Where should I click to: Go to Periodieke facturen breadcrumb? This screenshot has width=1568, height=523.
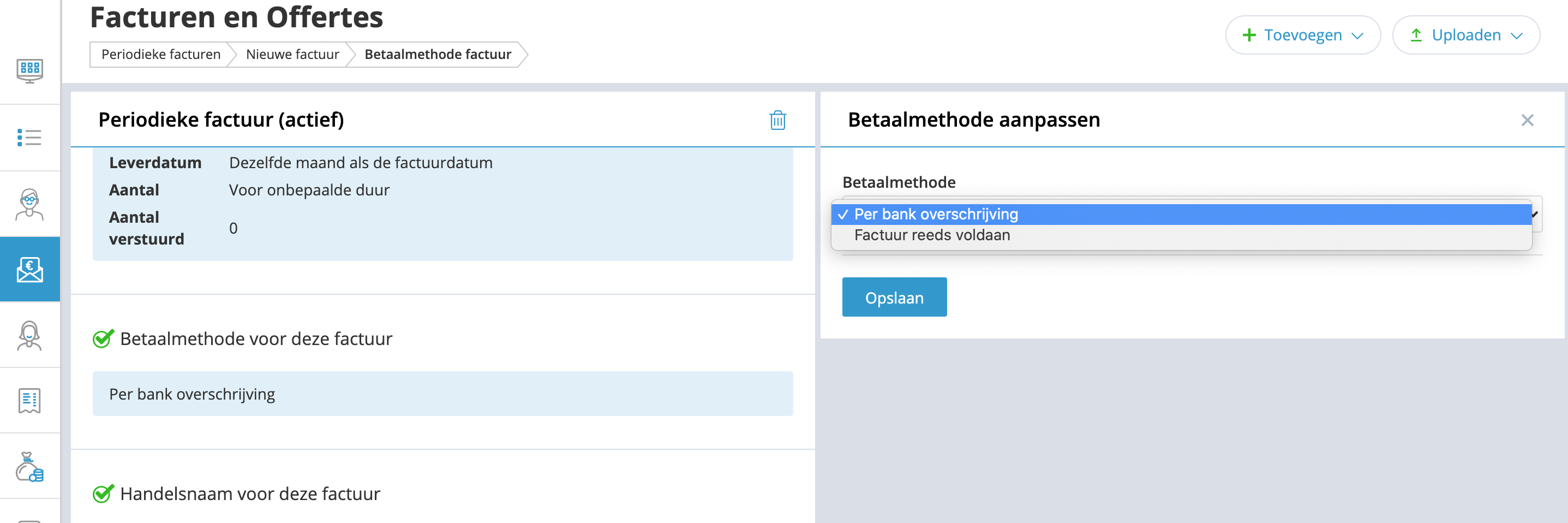(x=161, y=54)
